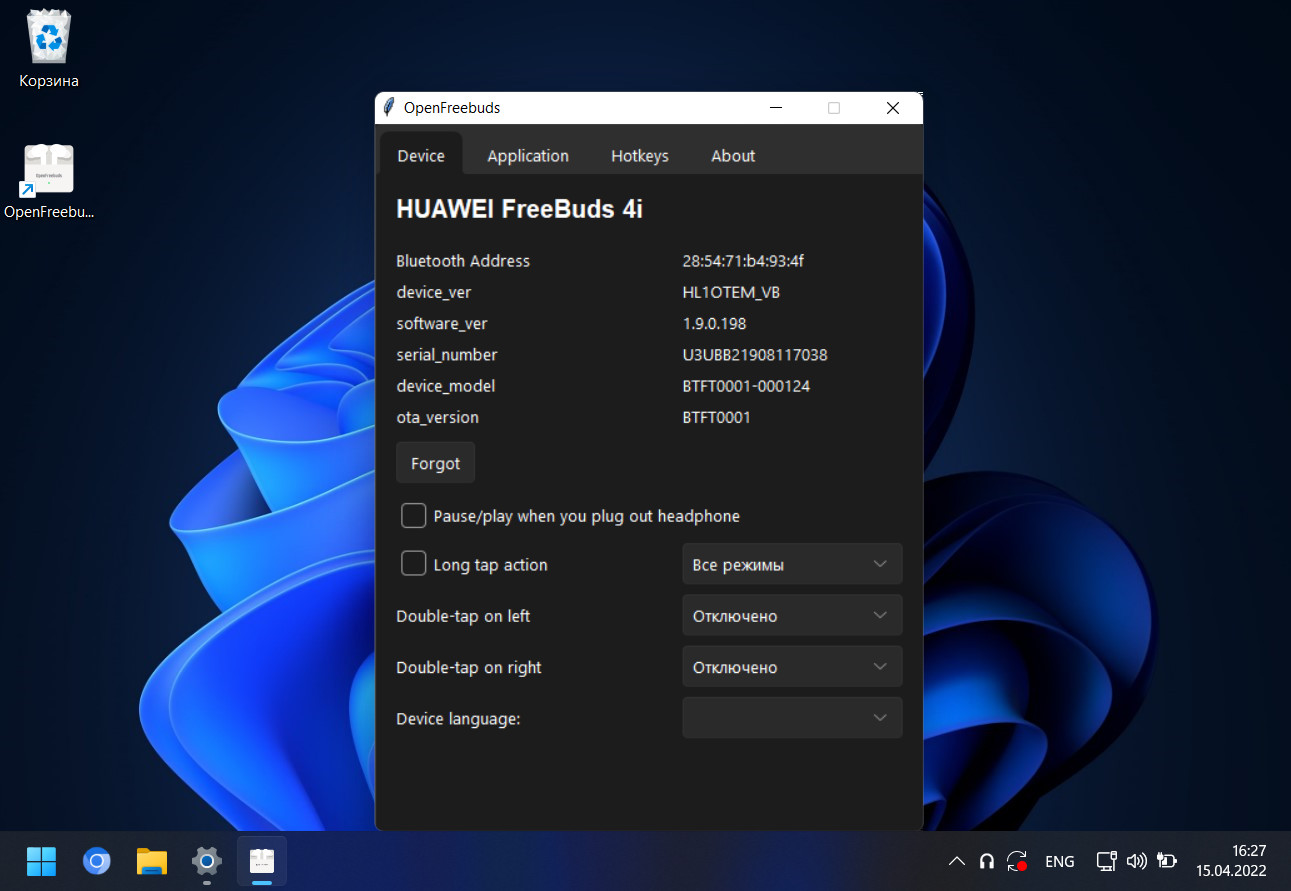1291x891 pixels.
Task: Go to the About tab
Action: click(733, 155)
